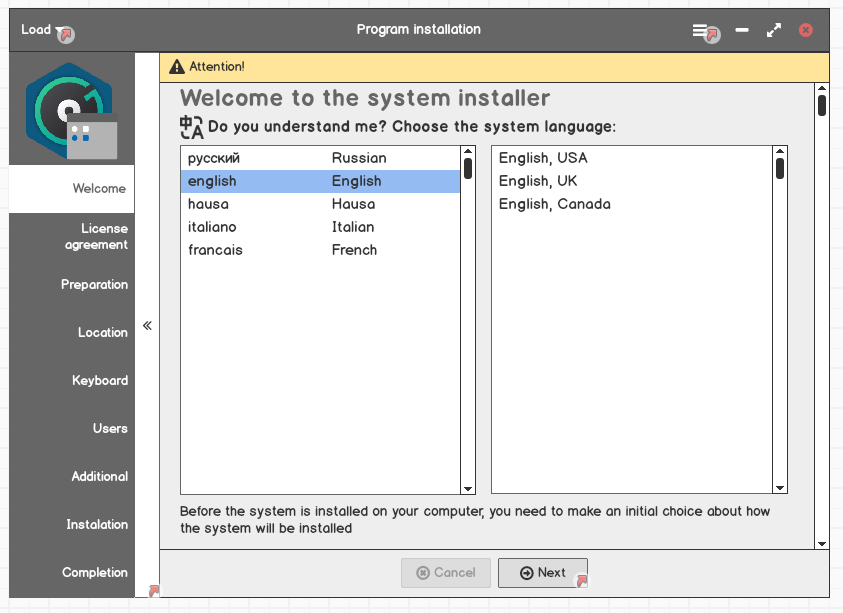
Task: Click language list scroll down arrow
Action: pyautogui.click(x=468, y=489)
